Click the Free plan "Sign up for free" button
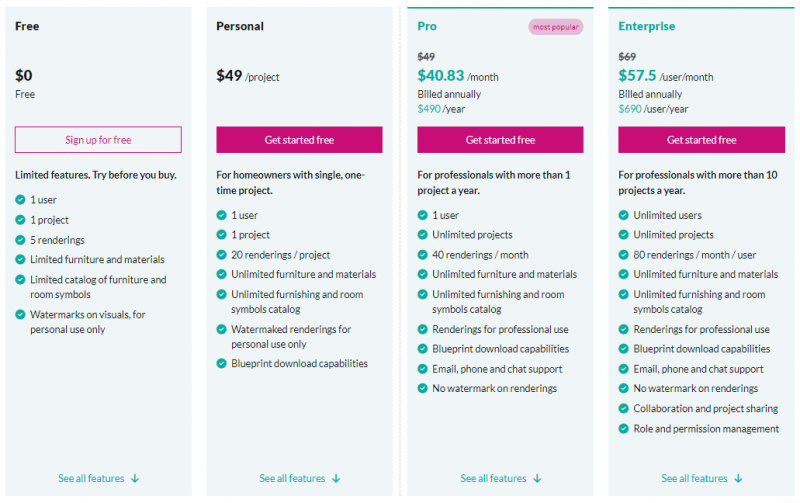Viewport: 800px width, 503px height. (98, 140)
